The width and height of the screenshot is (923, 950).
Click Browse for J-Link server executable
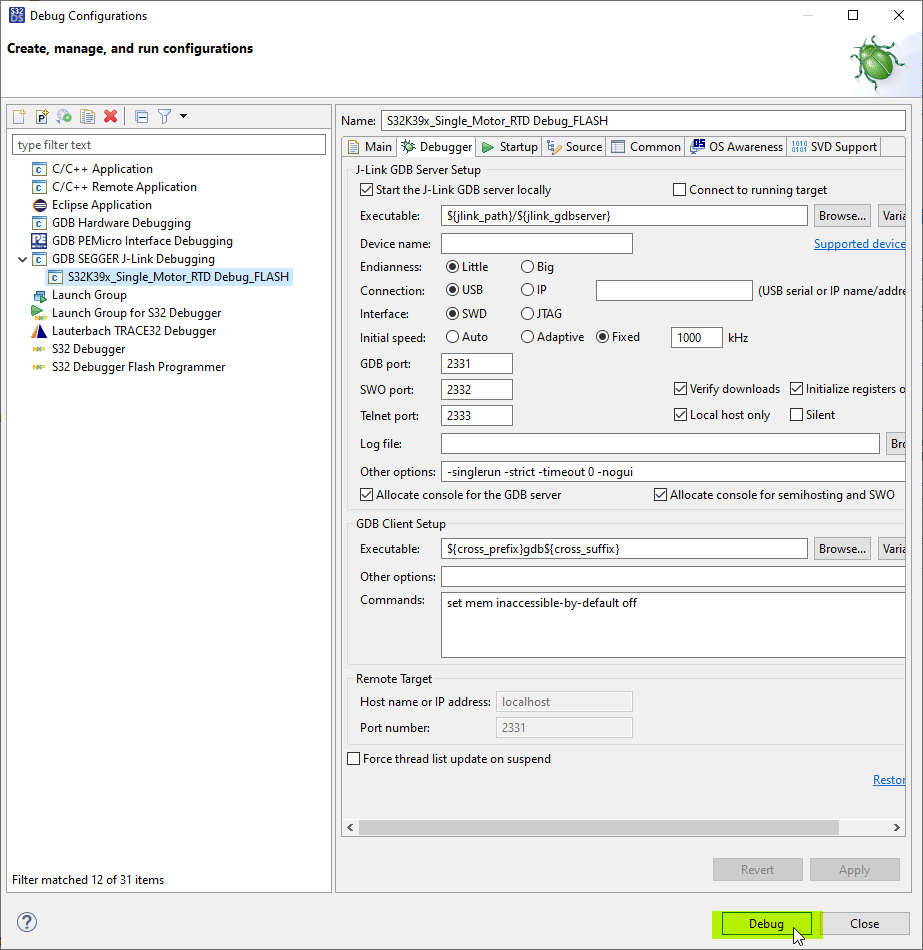click(842, 216)
